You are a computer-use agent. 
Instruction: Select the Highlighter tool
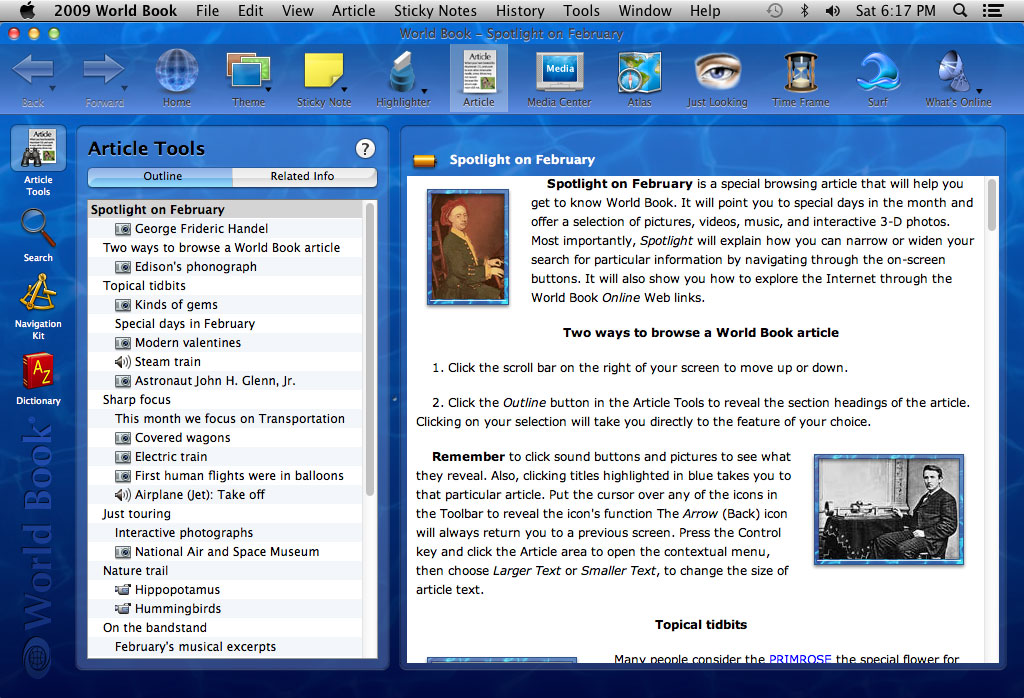[x=402, y=72]
